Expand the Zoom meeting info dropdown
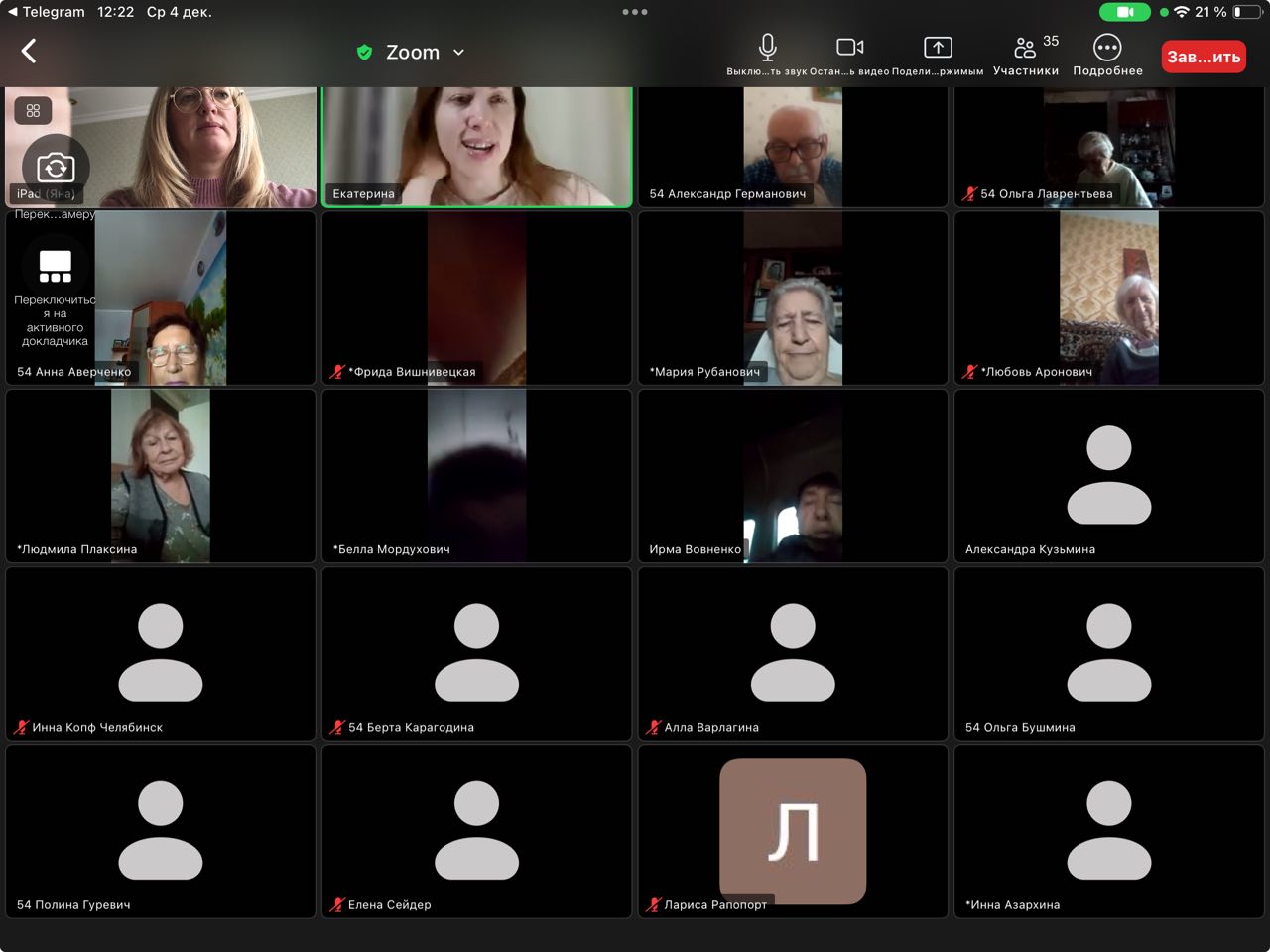The image size is (1270, 952). (458, 53)
